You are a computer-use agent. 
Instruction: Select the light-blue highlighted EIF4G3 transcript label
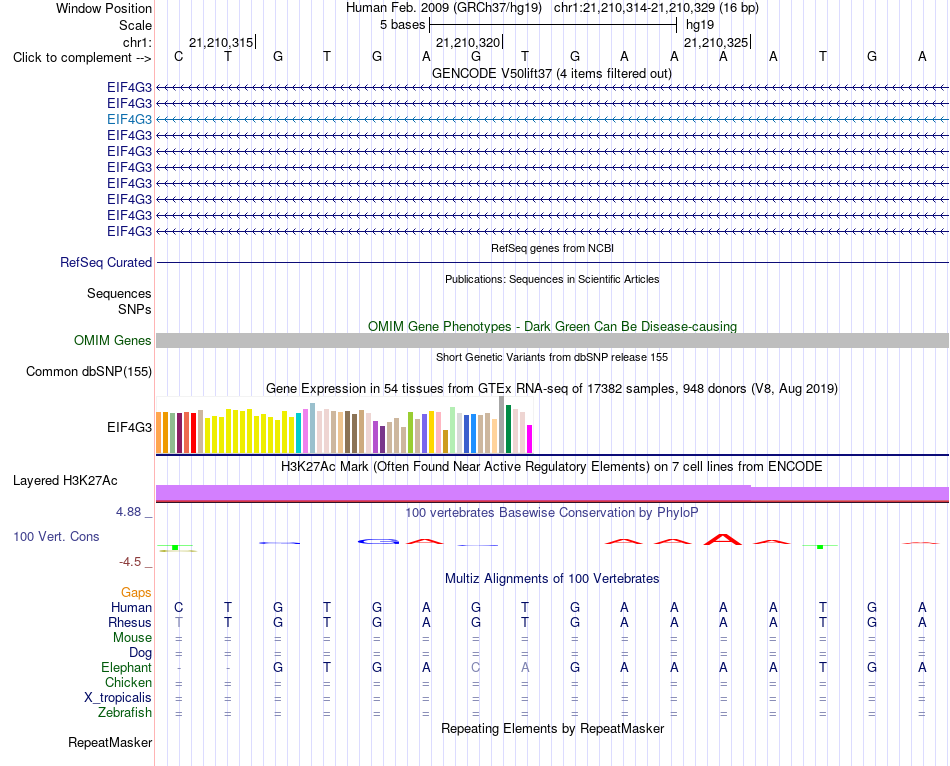[129, 119]
